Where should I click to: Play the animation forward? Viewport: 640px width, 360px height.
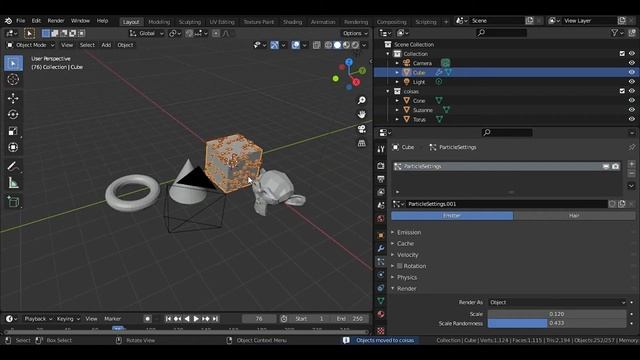click(196, 319)
